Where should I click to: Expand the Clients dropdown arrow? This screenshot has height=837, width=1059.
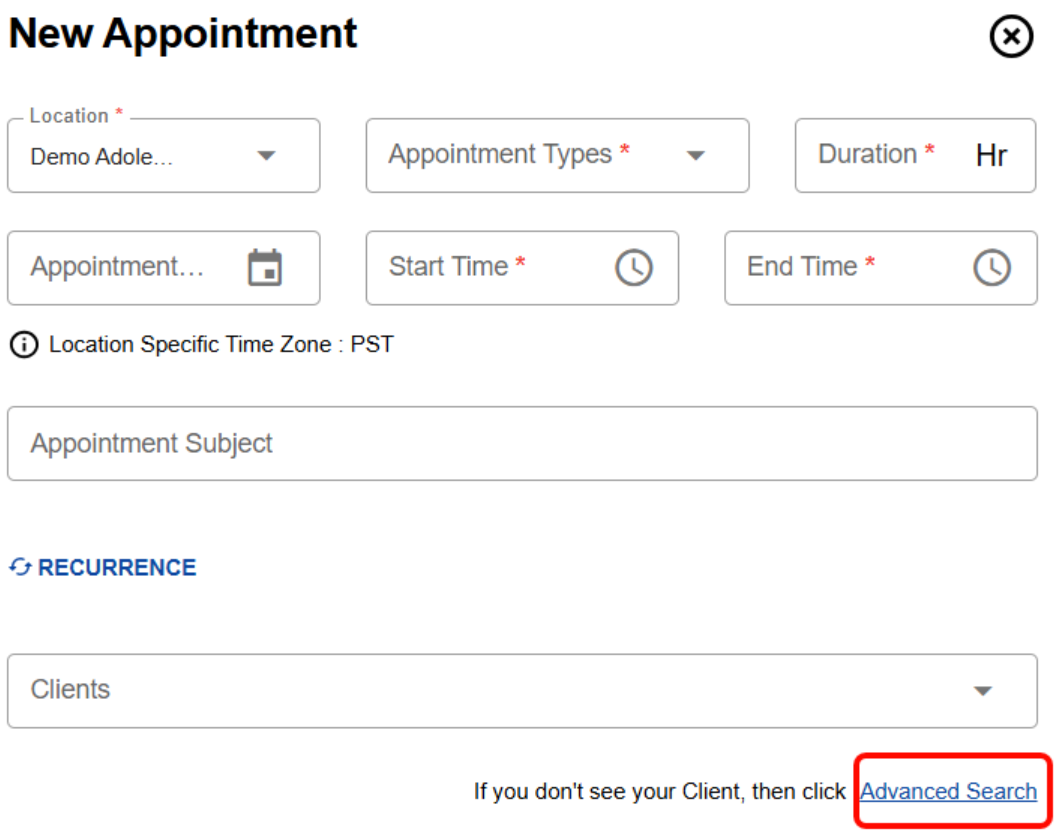[983, 691]
